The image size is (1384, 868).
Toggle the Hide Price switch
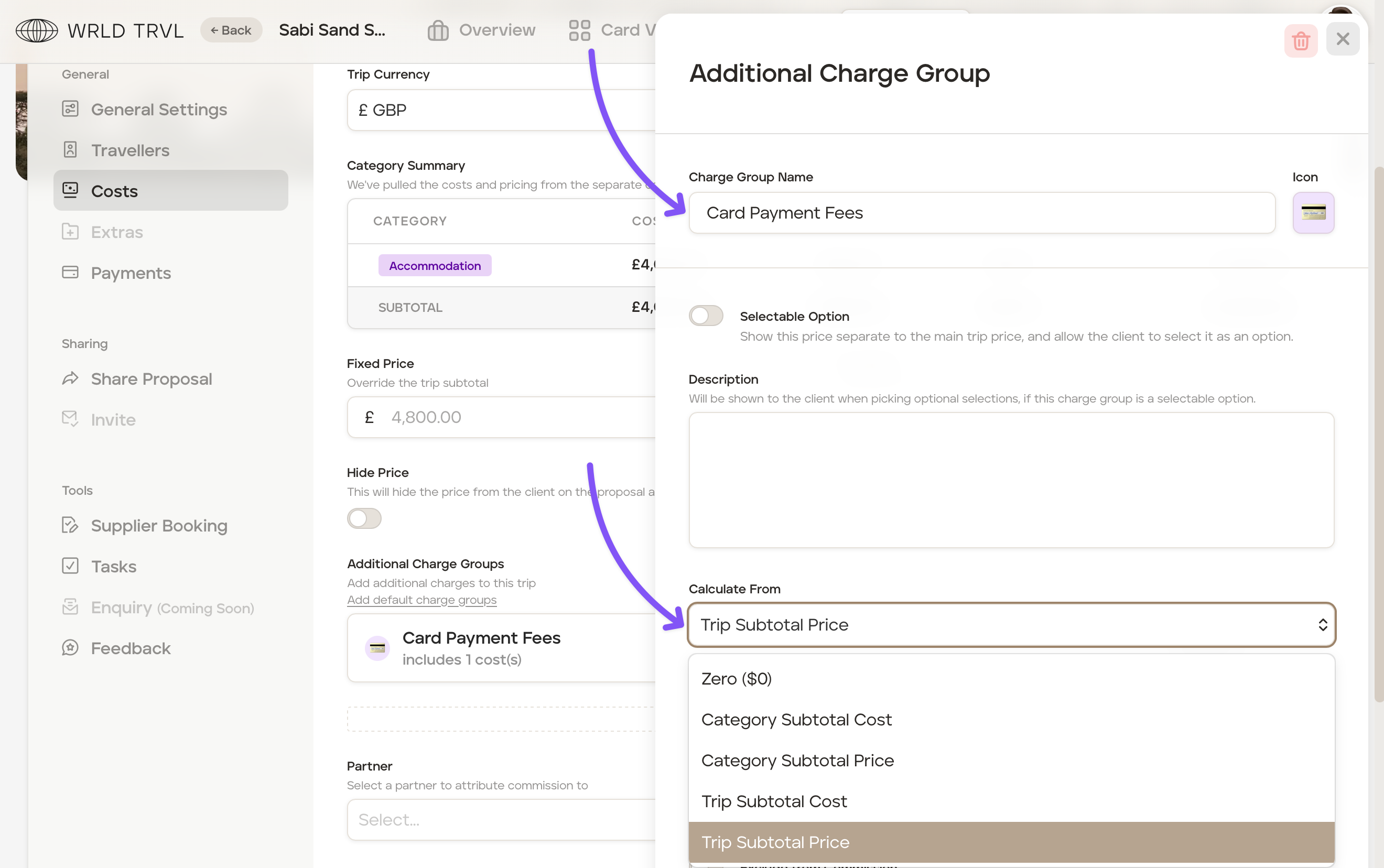[364, 518]
